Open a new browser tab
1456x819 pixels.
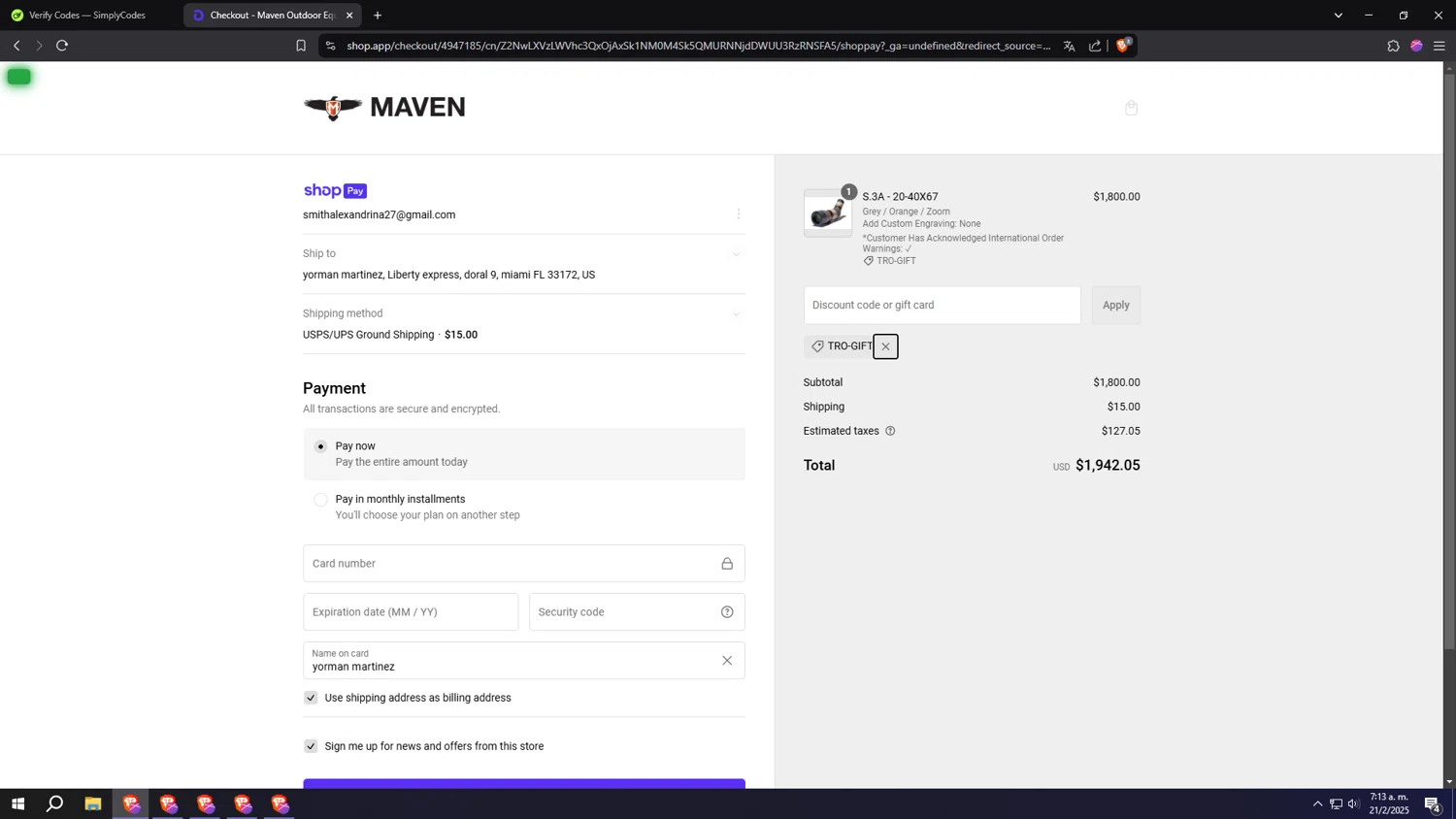(378, 16)
